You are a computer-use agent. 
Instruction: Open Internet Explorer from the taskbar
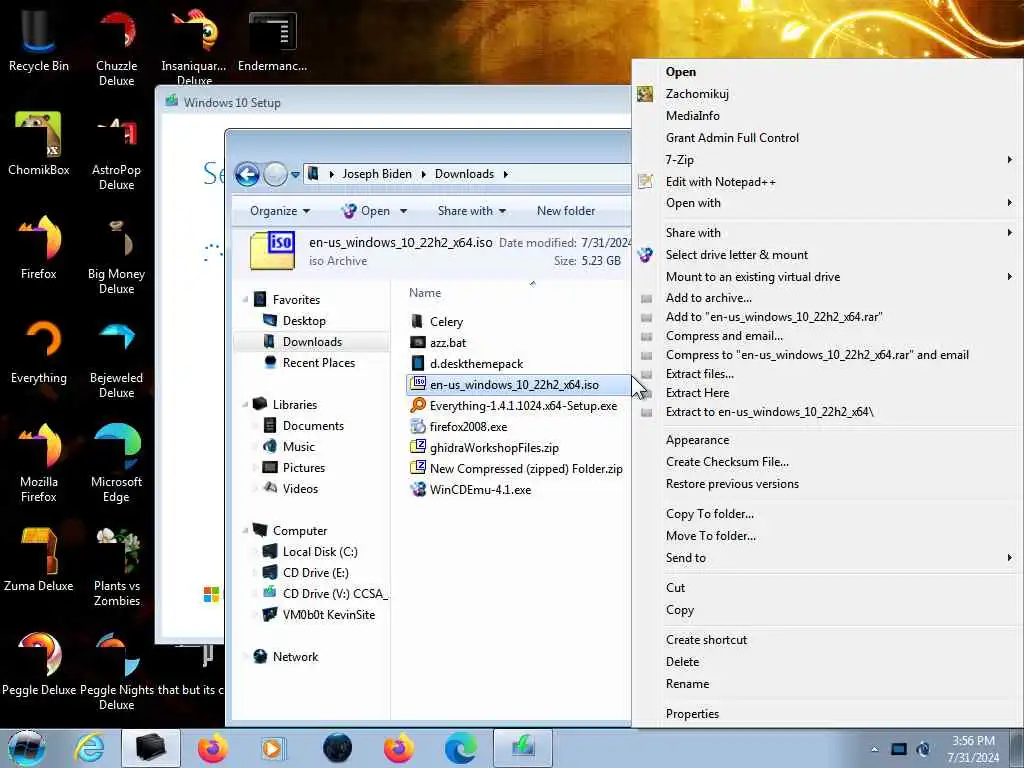click(89, 748)
